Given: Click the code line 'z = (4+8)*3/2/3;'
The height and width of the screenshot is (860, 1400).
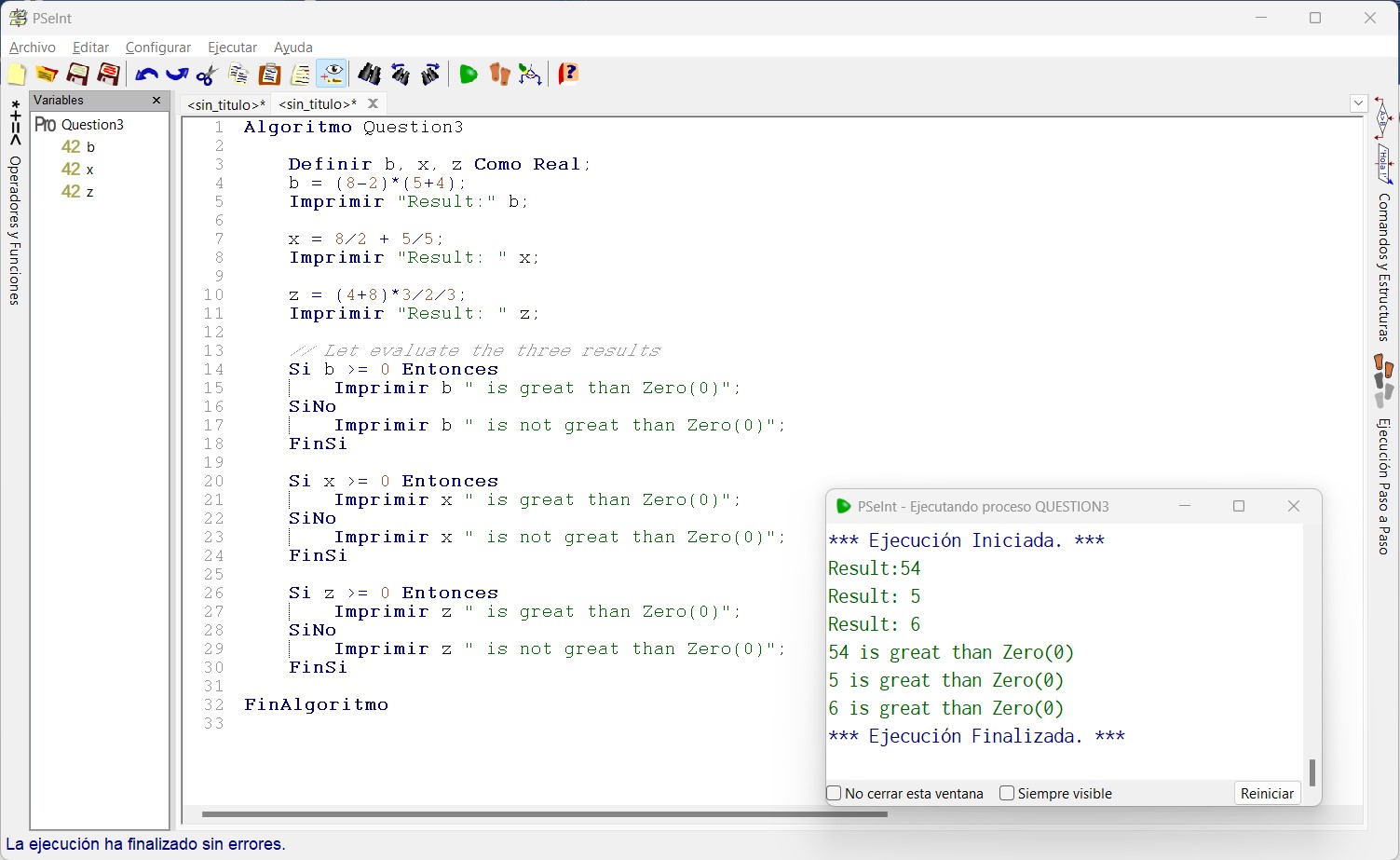Looking at the screenshot, I should [377, 295].
